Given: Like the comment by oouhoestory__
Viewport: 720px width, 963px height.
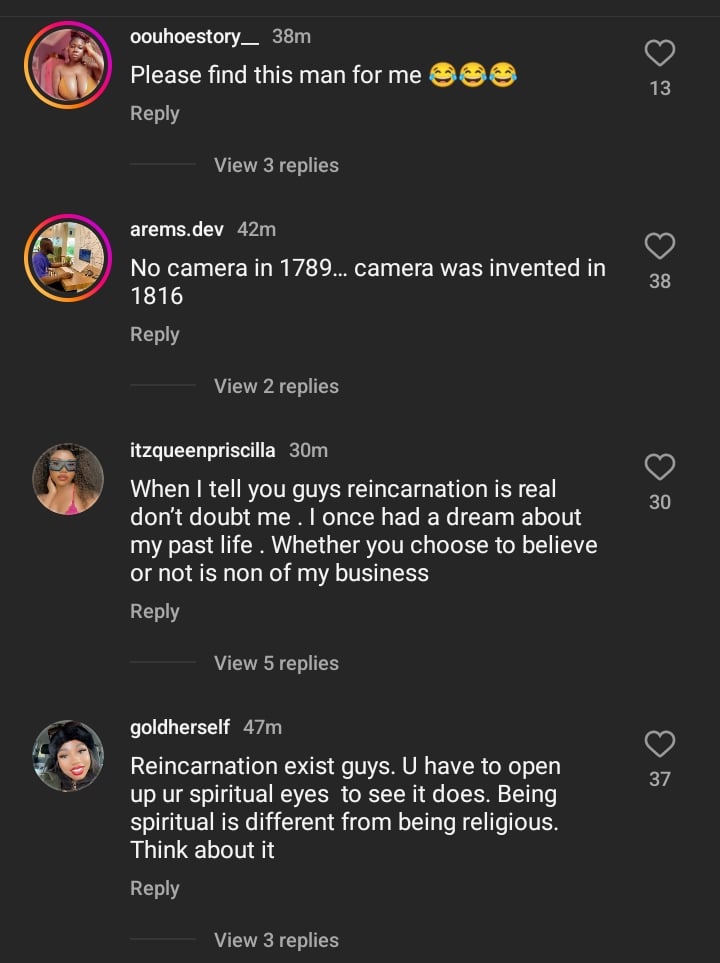Looking at the screenshot, I should (659, 53).
